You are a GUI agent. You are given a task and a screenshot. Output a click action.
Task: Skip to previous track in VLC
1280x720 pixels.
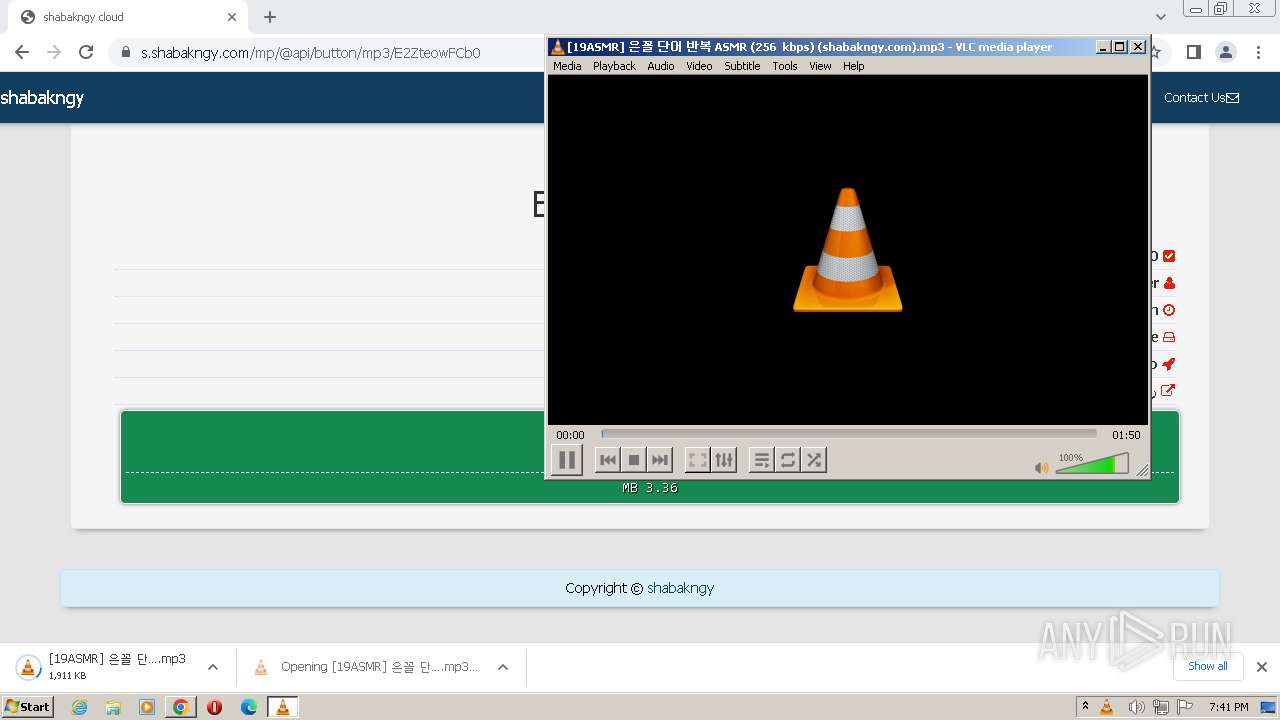[x=607, y=460]
